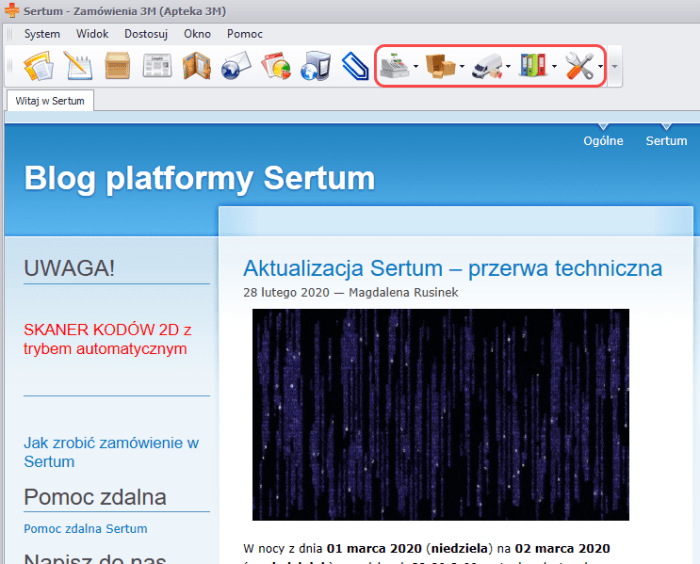Click the 'Pomoc zdalna Sertum' link

click(85, 529)
